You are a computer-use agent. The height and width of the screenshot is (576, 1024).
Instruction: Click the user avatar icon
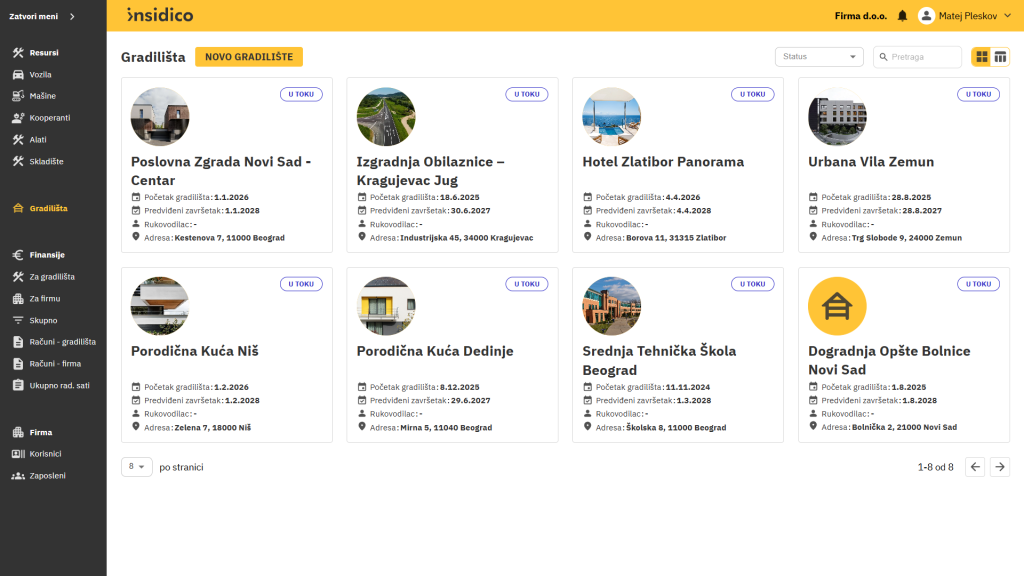point(926,16)
